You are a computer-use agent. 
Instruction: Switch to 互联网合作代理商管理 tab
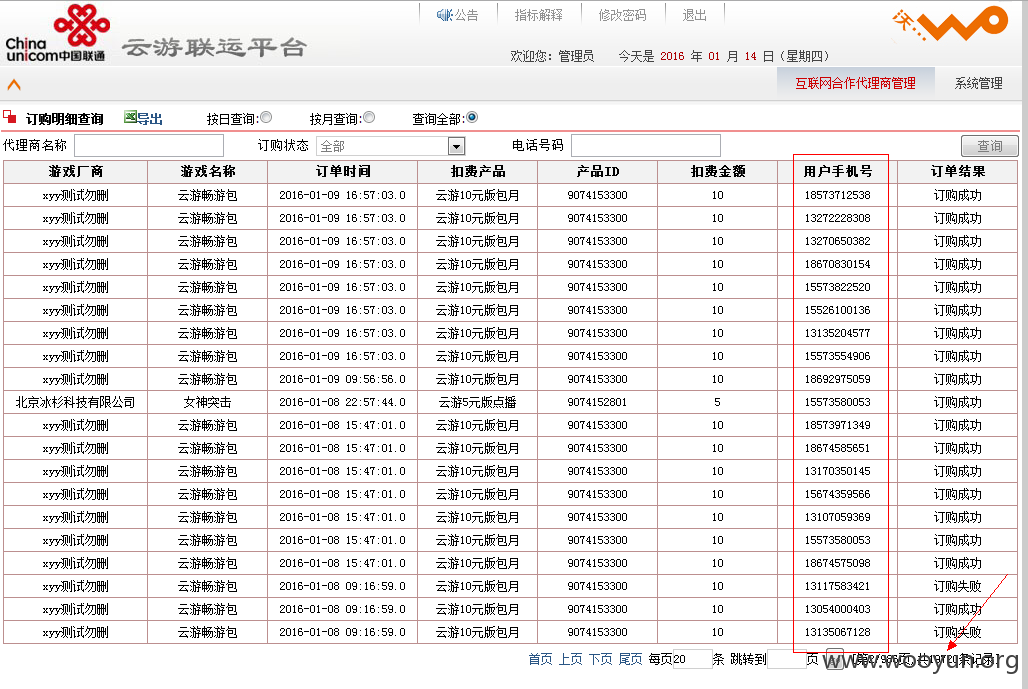(x=855, y=83)
